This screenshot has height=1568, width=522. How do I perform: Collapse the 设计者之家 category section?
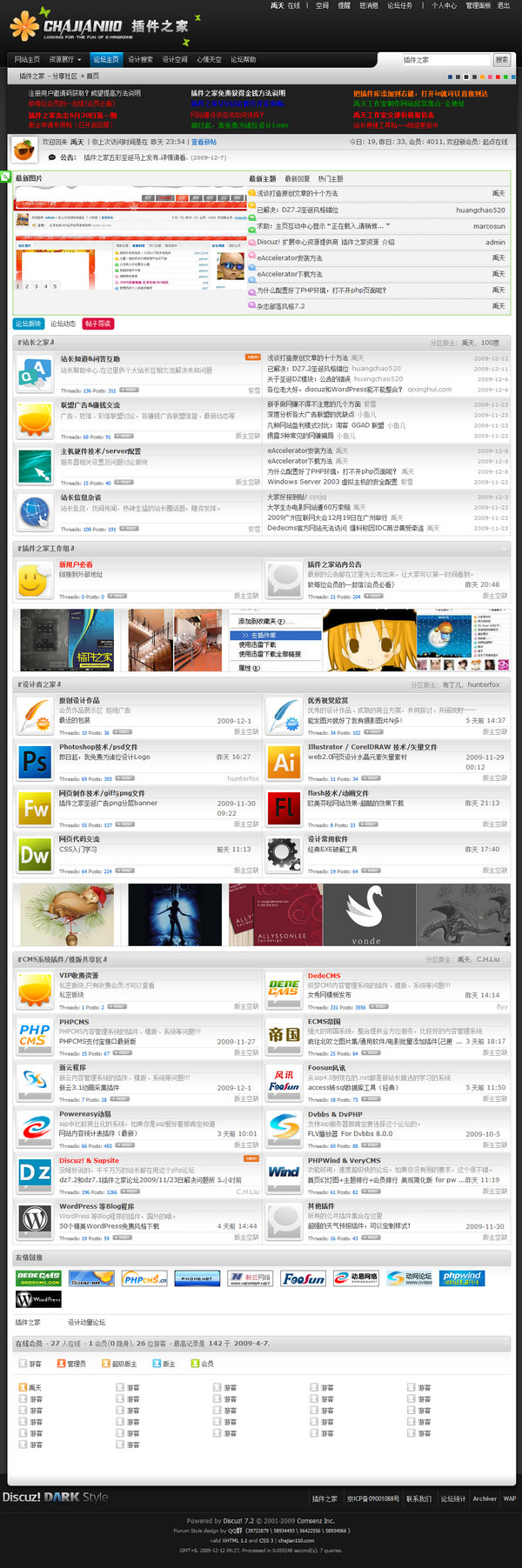(505, 684)
